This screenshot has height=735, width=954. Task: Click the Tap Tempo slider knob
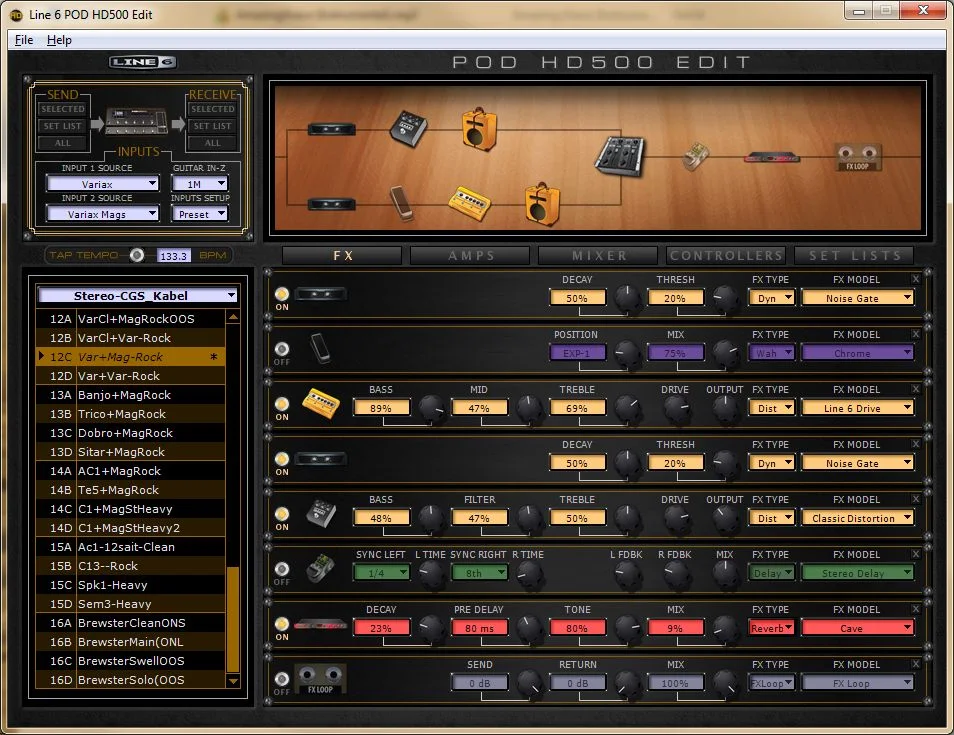pos(137,255)
